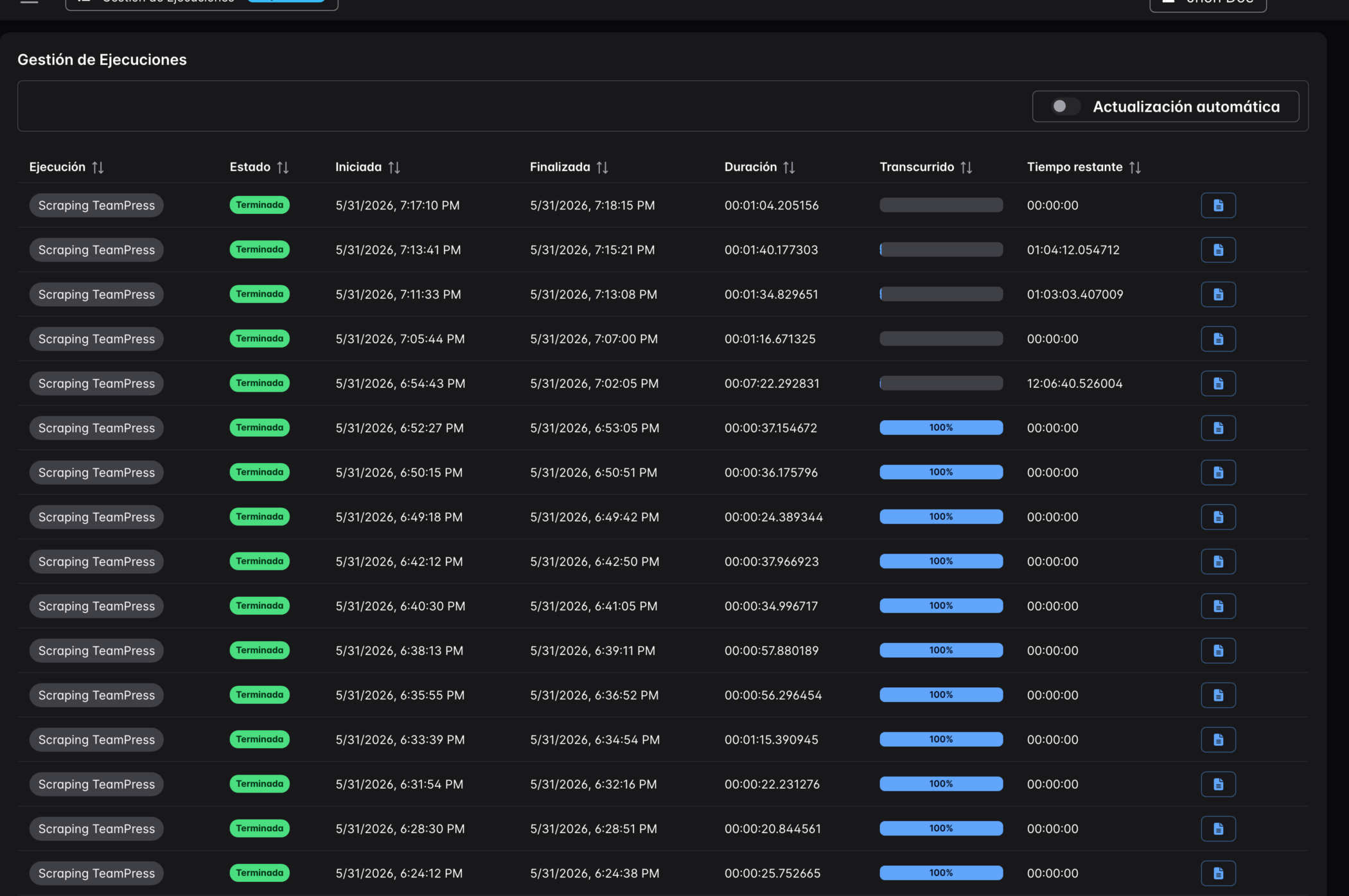Select the finish time "5/31/2026, 7:18:15 PM"
The width and height of the screenshot is (1349, 896).
point(592,206)
